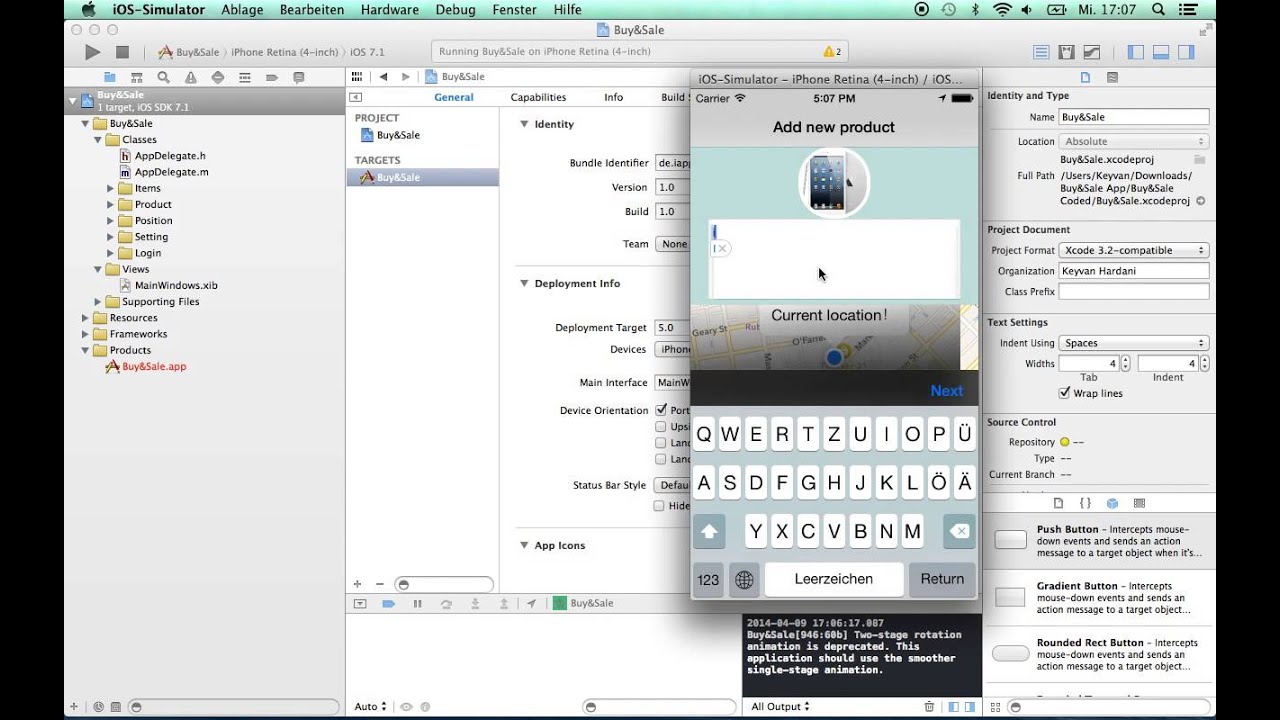Toggle the Debug area visibility icon
This screenshot has width=1280, height=720.
[1161, 52]
